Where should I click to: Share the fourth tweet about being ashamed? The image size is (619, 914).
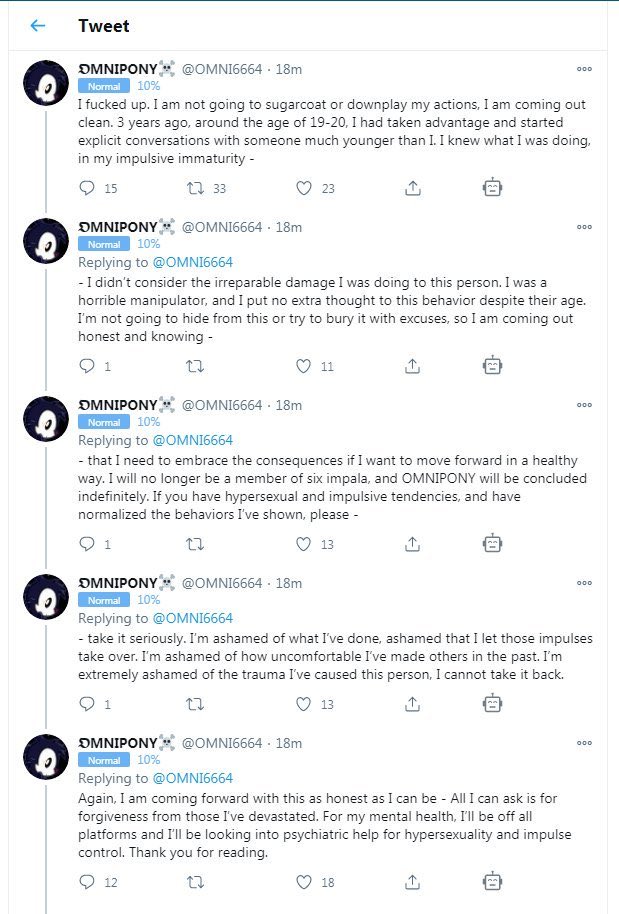(412, 704)
